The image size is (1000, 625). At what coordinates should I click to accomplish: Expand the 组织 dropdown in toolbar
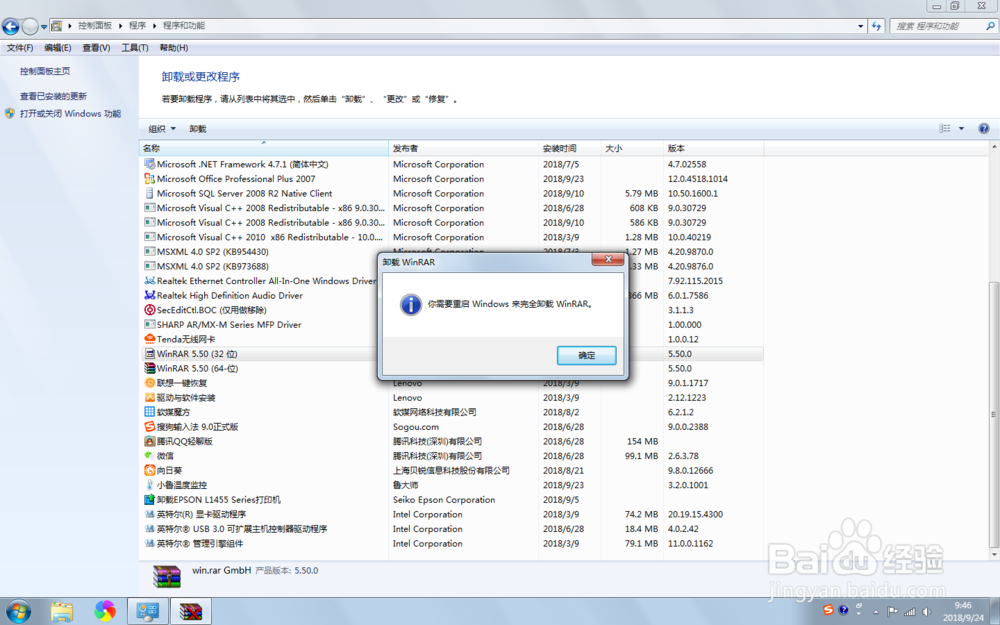[x=162, y=129]
